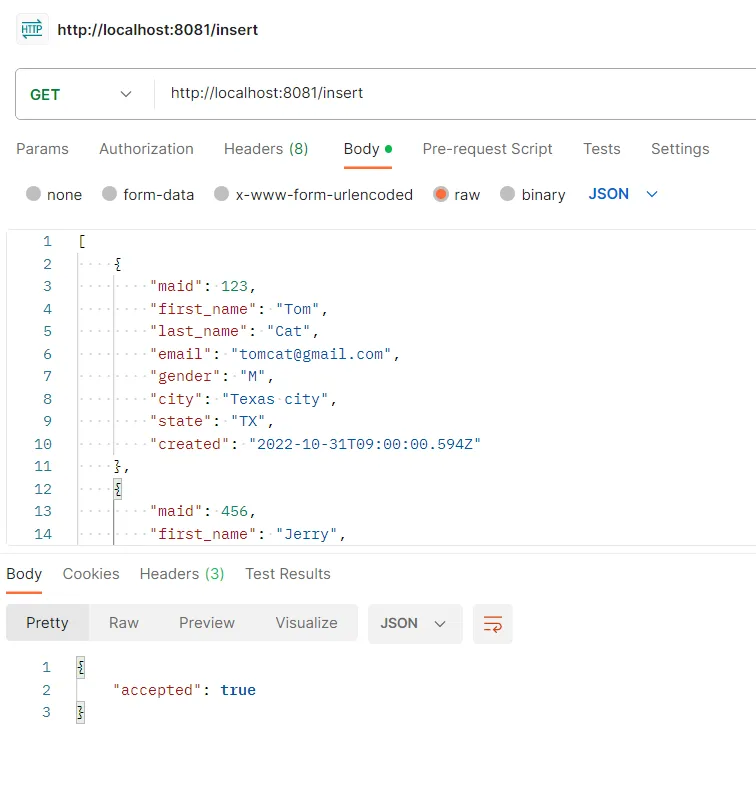Open the response Headers (3) tab
The image size is (756, 785).
[182, 574]
